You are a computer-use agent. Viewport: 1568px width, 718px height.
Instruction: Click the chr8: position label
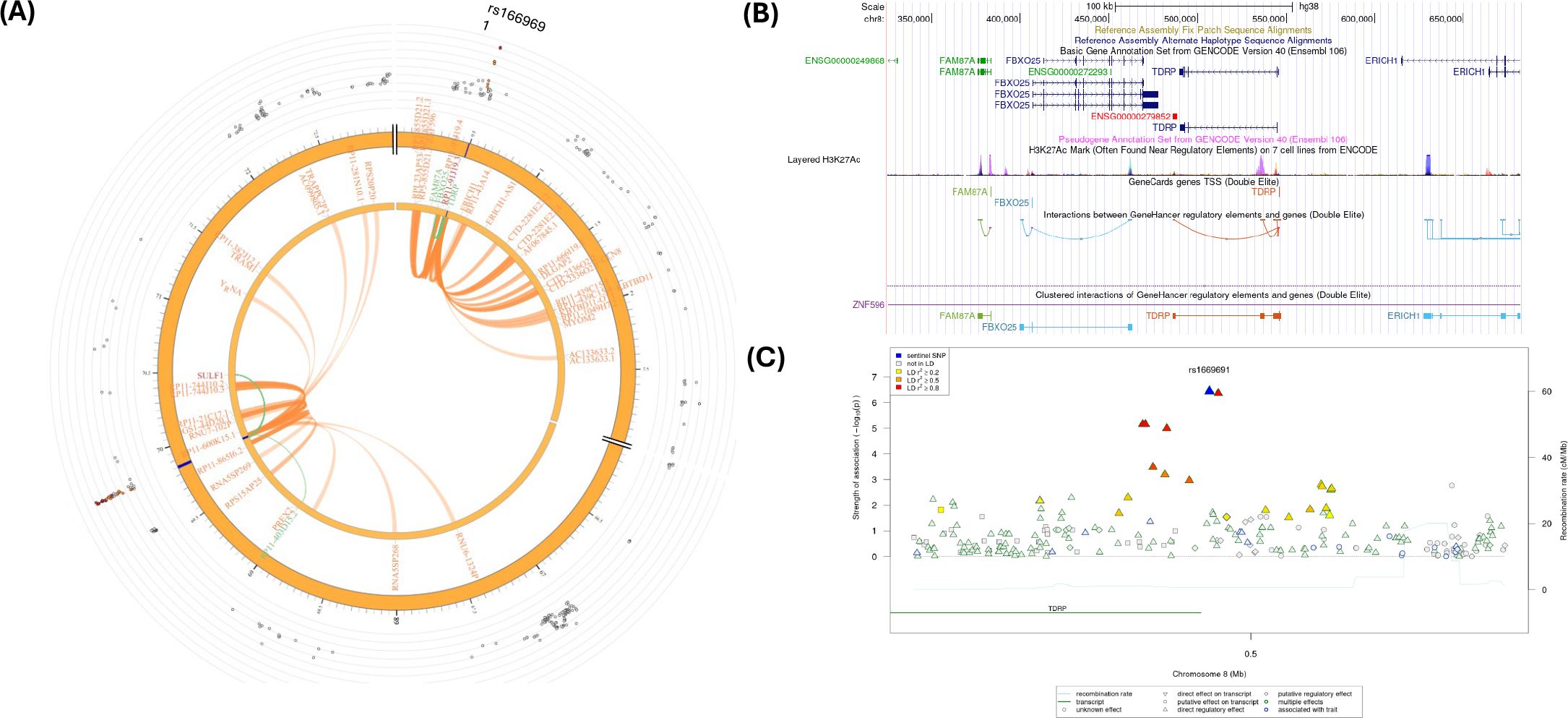[x=874, y=19]
